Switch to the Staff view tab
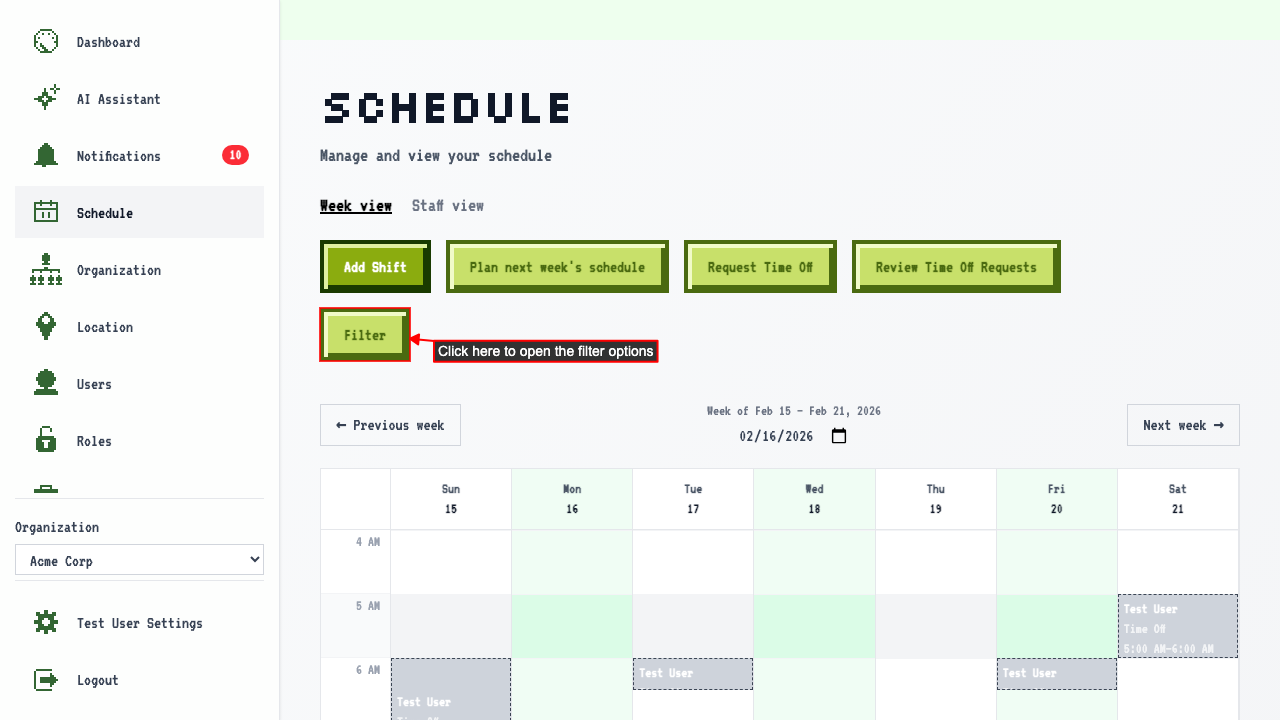1280x720 pixels. [448, 205]
